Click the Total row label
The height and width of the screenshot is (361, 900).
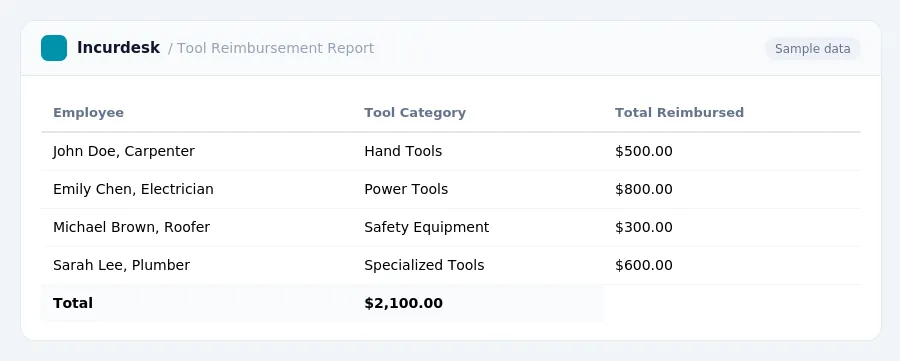73,303
